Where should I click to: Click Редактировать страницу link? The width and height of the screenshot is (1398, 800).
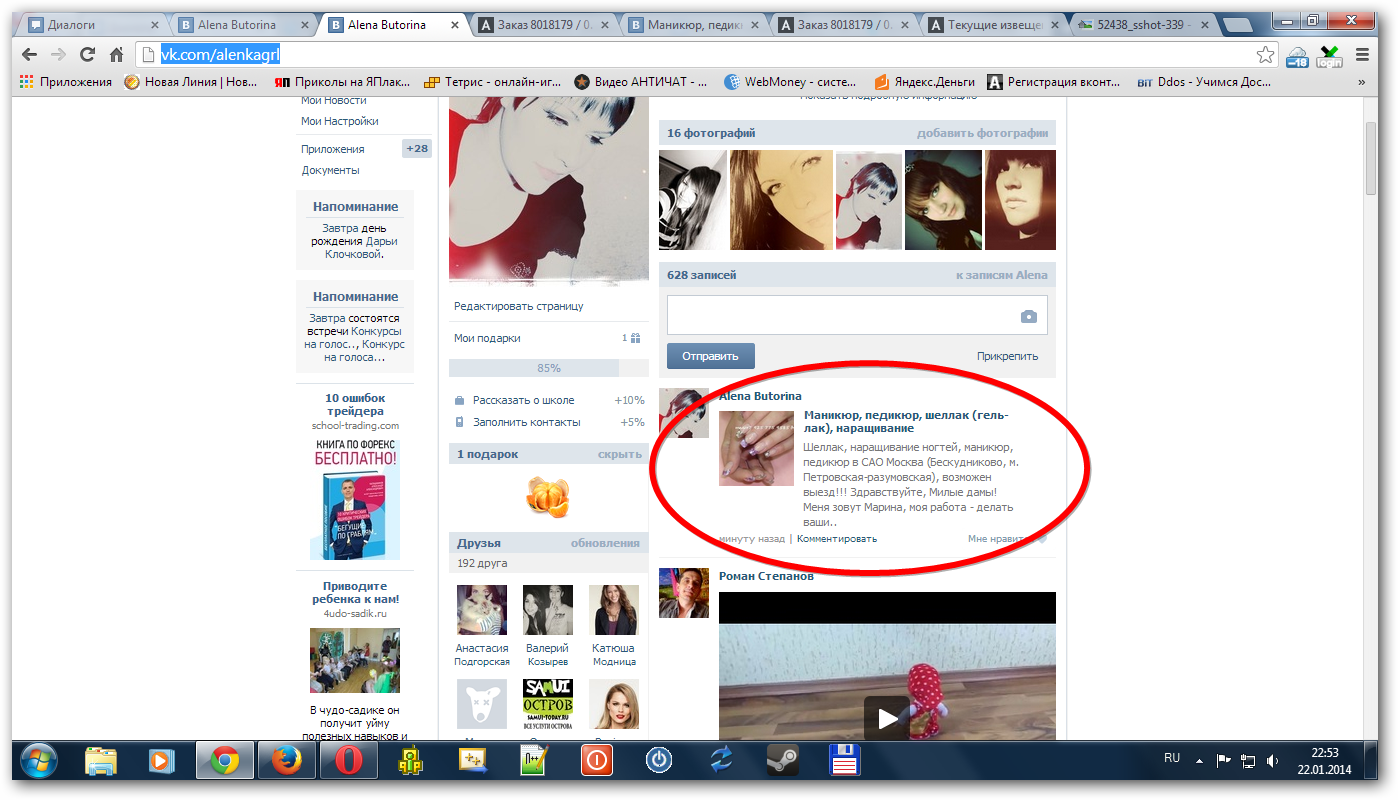(519, 306)
